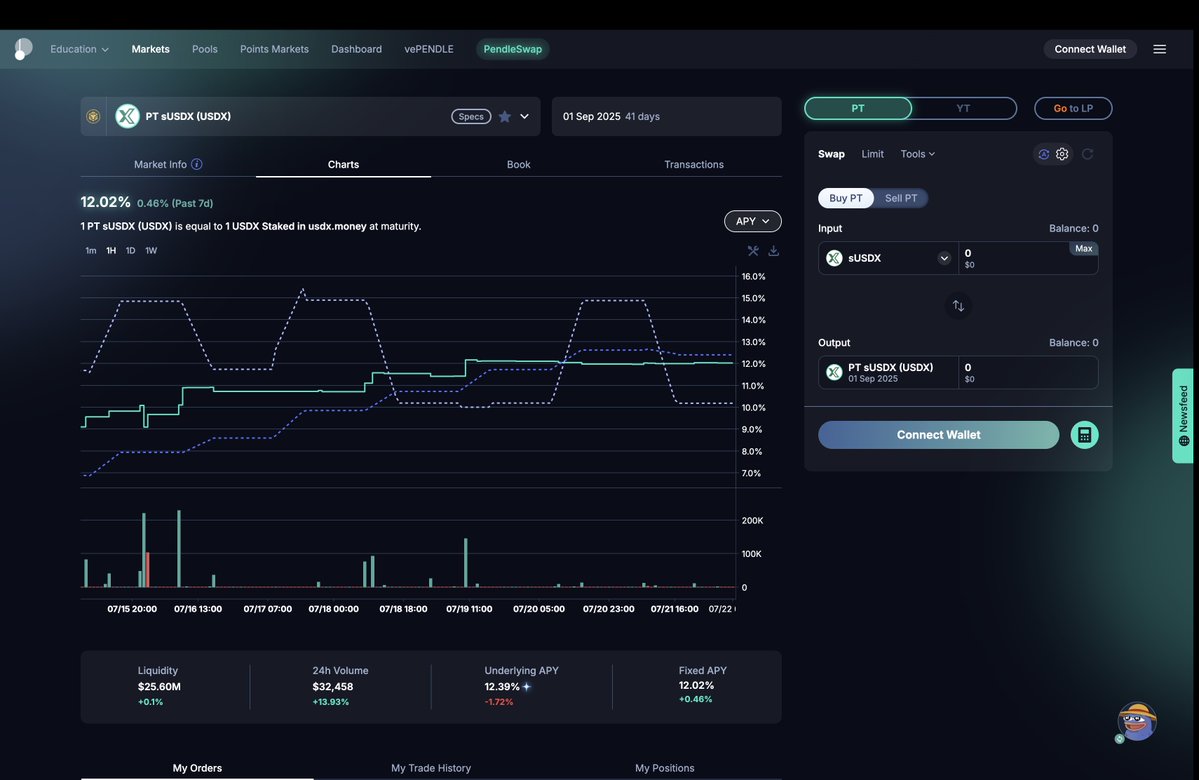Toggle the auto-routing mode icon
The image size is (1199, 780).
(1043, 154)
